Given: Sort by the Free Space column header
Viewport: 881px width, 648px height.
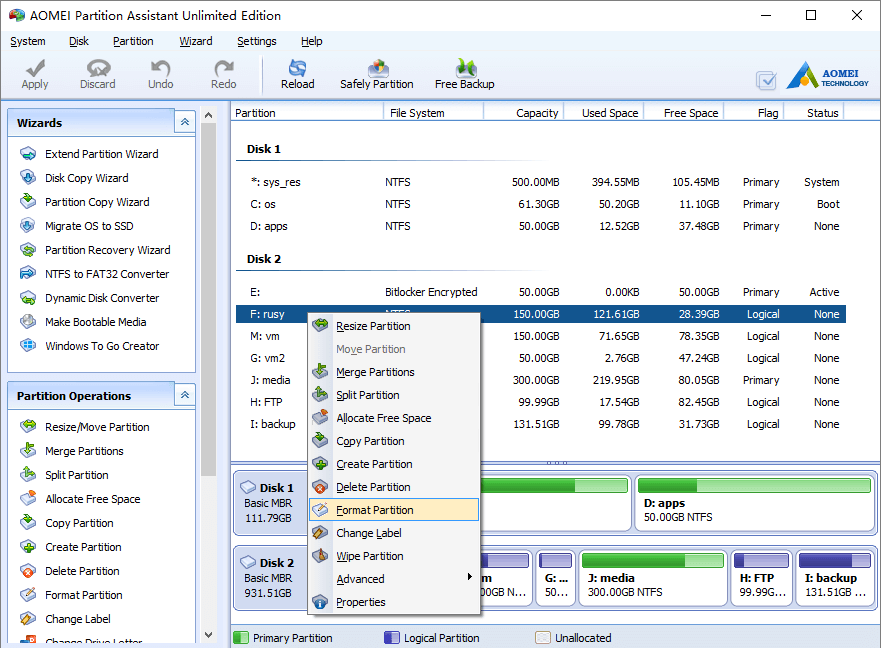Looking at the screenshot, I should [684, 113].
